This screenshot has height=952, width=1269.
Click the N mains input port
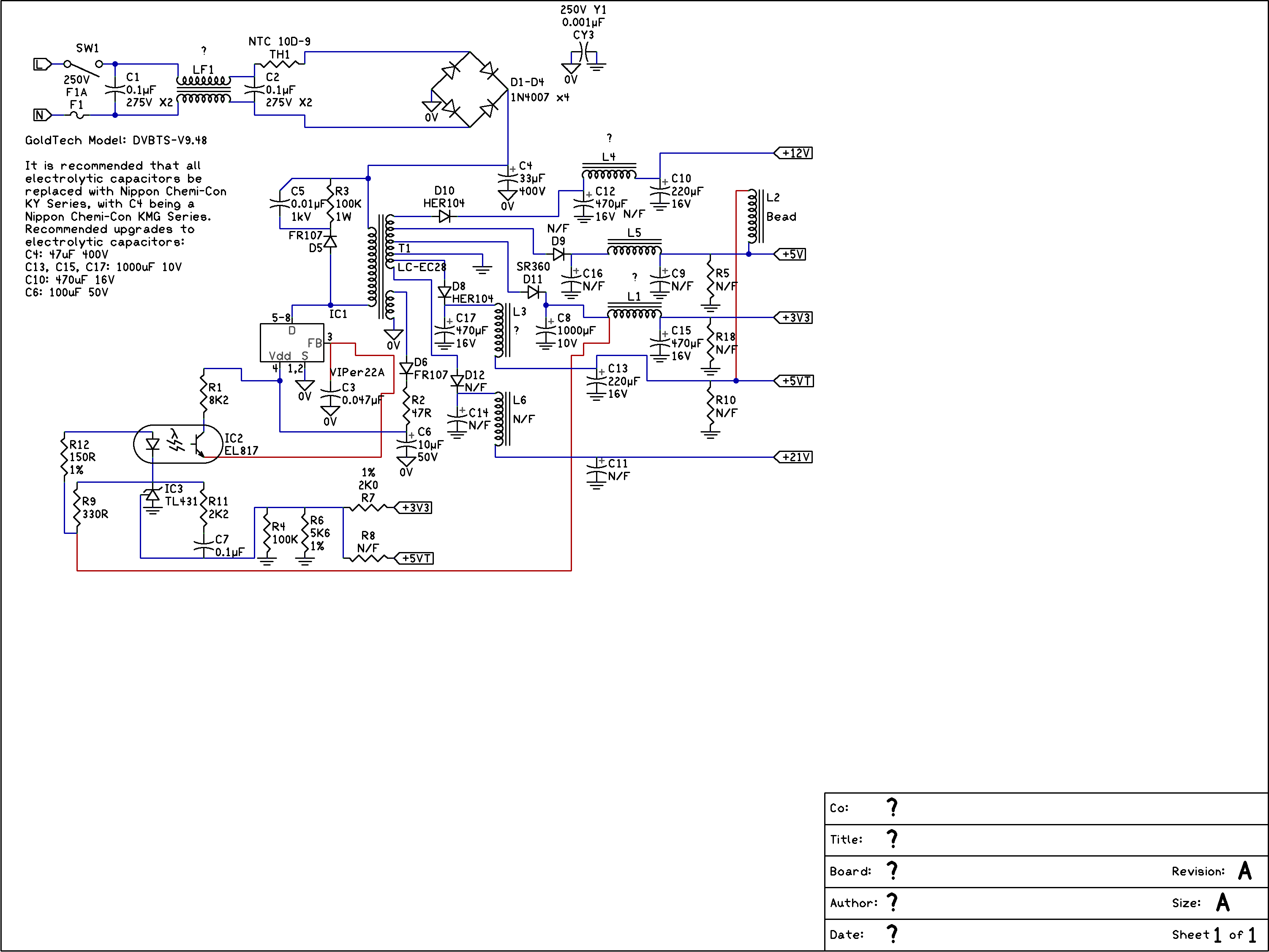point(42,115)
